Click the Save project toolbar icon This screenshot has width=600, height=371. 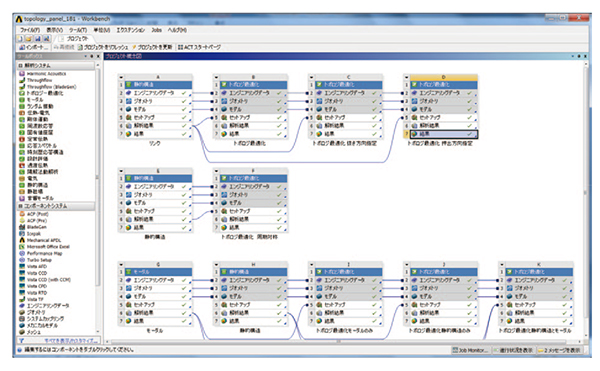pyautogui.click(x=38, y=39)
